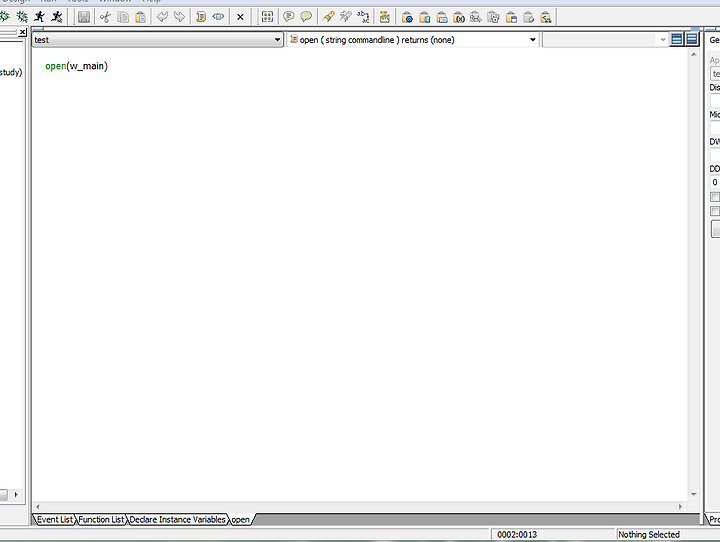Comment selection with lined speech-bubble icon

click(288, 17)
